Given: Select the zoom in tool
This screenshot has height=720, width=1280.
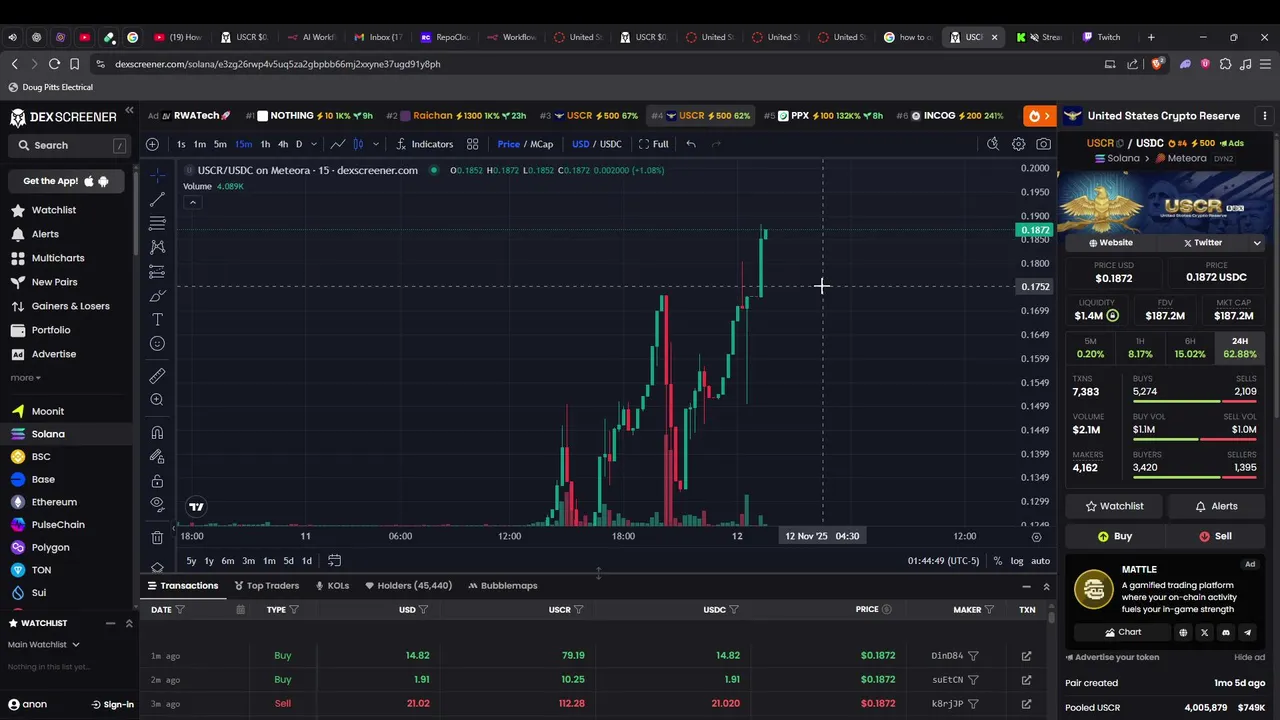Looking at the screenshot, I should click(157, 400).
